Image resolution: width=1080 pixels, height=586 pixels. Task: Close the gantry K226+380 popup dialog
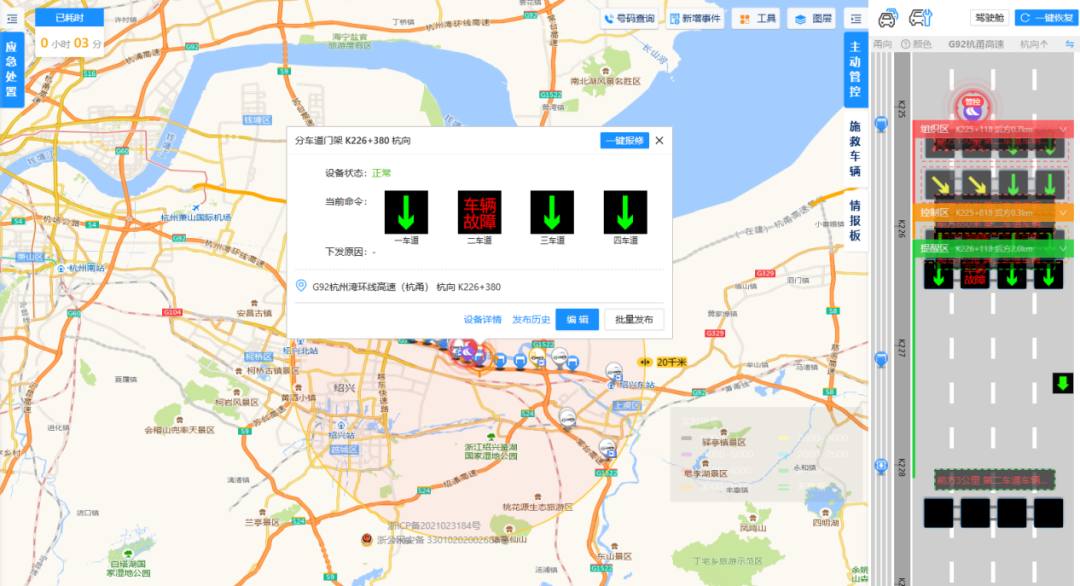[659, 141]
